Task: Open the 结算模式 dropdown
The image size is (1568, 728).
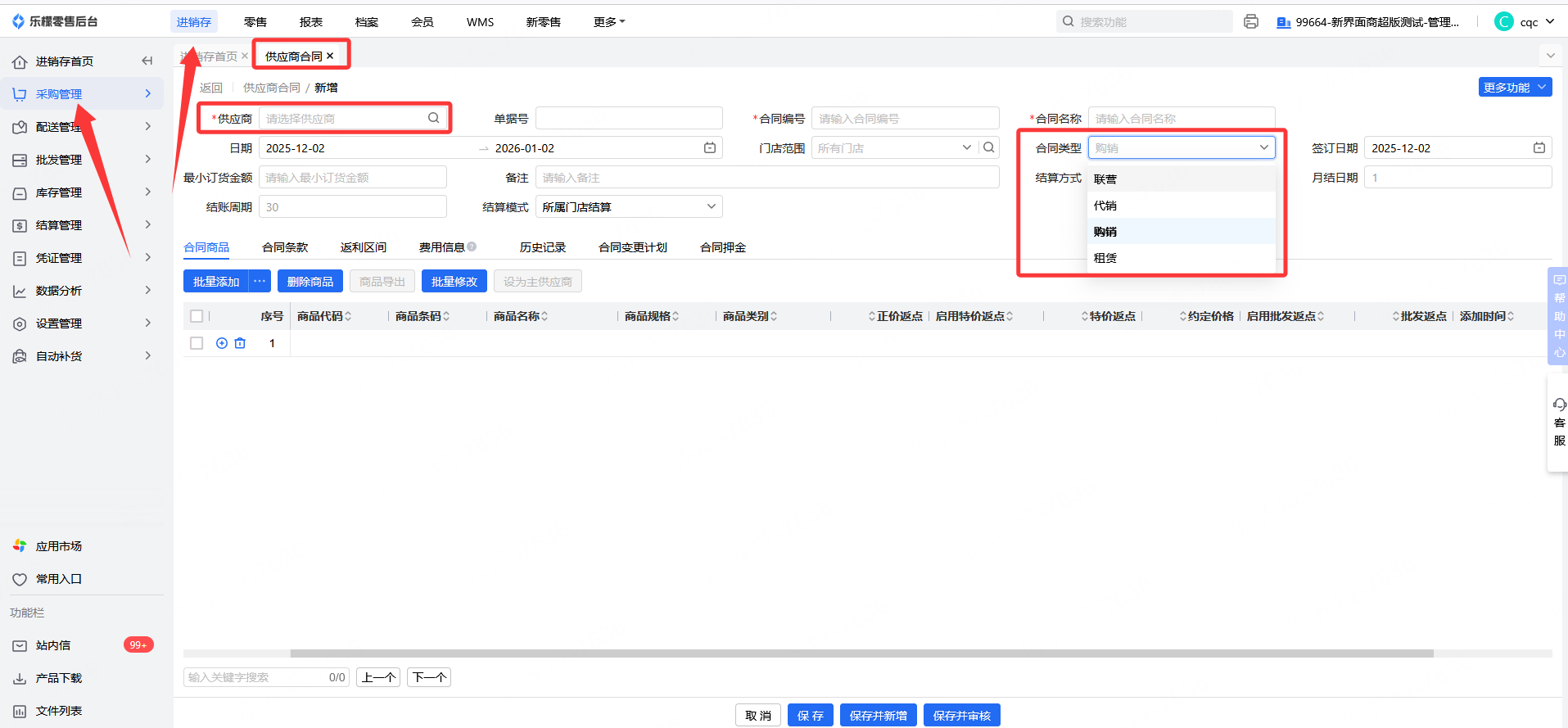Action: tap(629, 207)
